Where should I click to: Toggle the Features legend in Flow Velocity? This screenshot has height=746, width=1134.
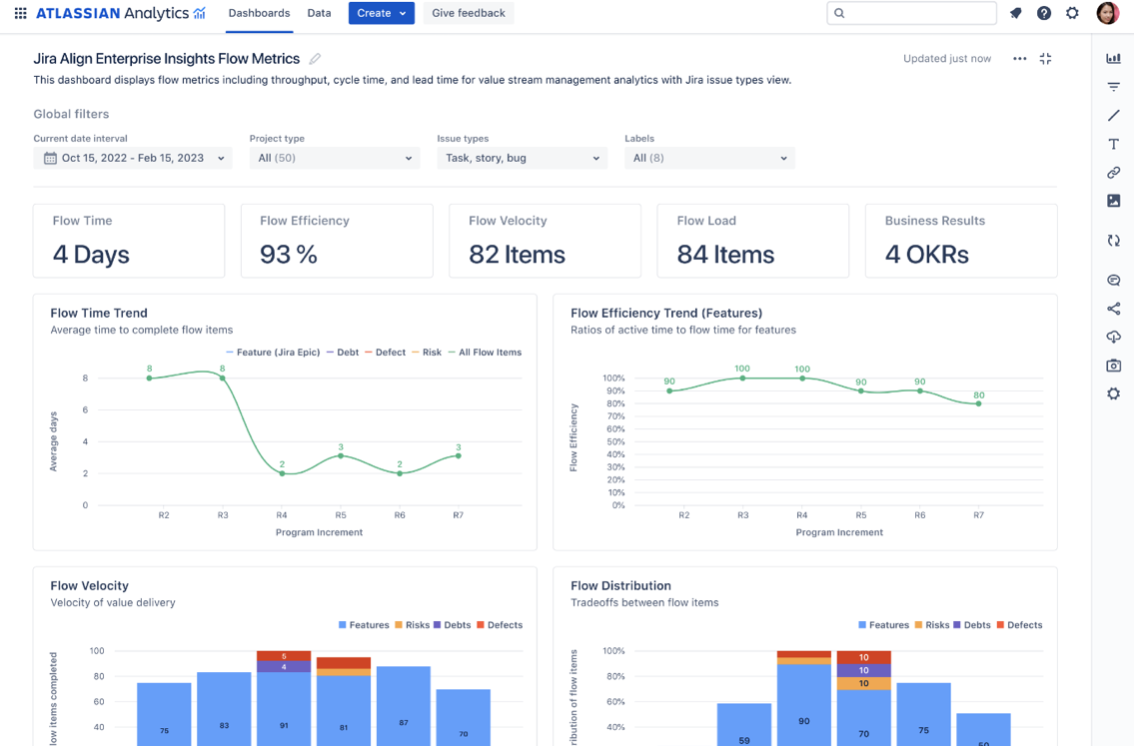366,624
